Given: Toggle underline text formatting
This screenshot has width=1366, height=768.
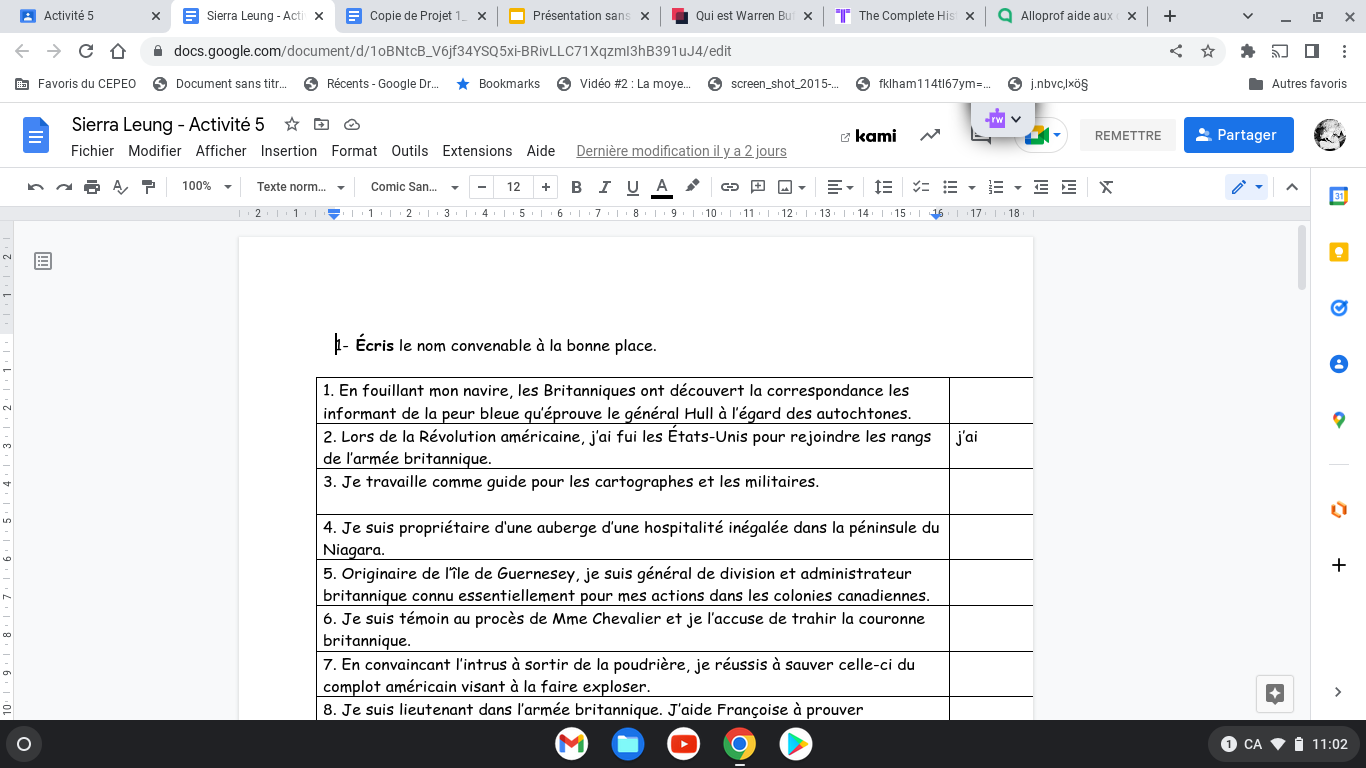Looking at the screenshot, I should (632, 187).
